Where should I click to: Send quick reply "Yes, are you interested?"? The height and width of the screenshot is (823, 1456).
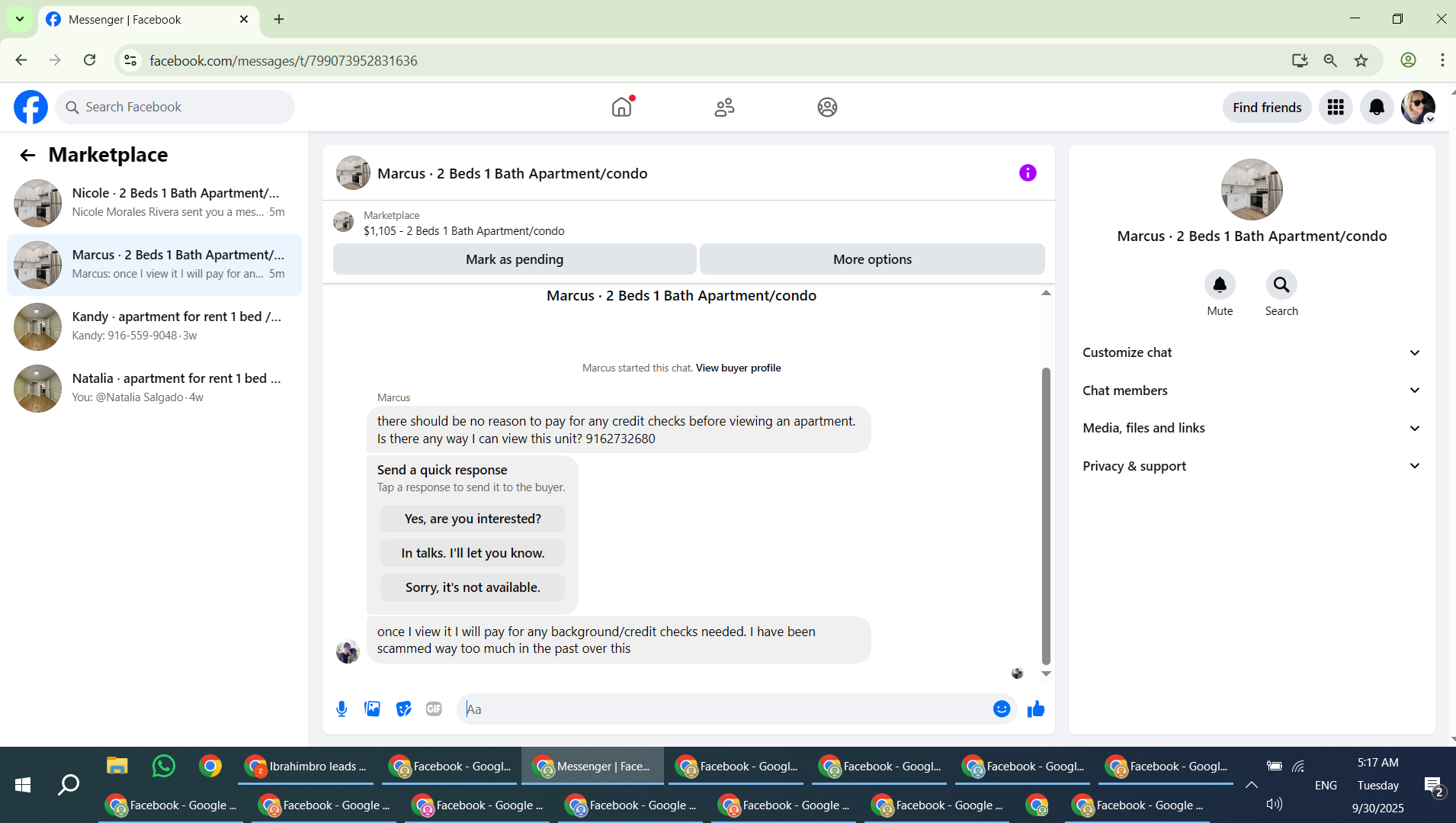tap(473, 519)
